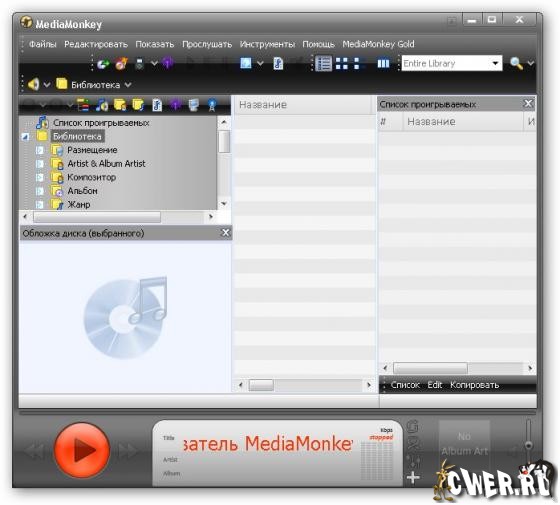Sort by Название column in main track list
Viewport: 560px width, 505px height.
302,105
